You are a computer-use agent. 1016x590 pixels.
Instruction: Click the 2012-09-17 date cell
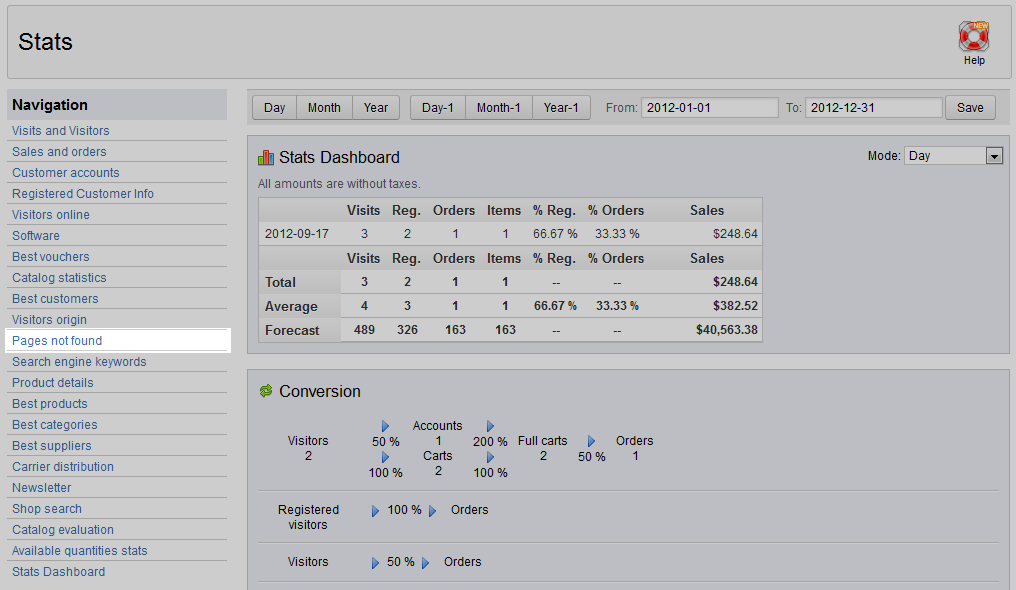(x=297, y=234)
